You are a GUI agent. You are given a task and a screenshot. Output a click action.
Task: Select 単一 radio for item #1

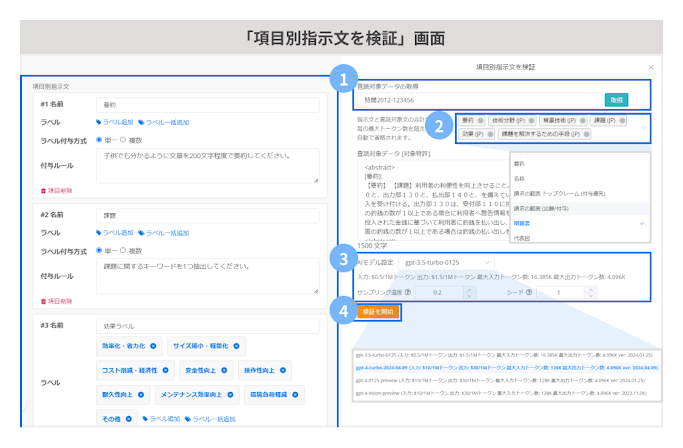click(x=98, y=139)
